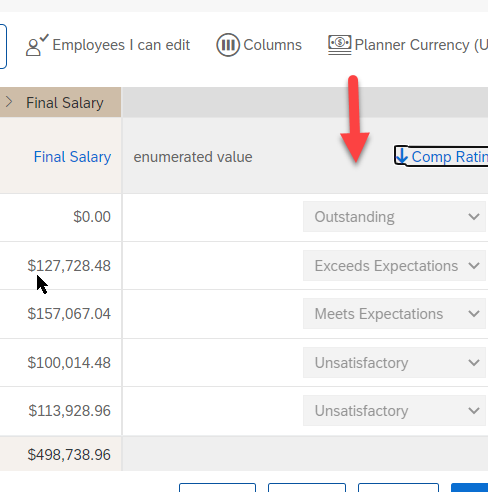Sort by the Final Salary column link
Screen dimensions: 488x492
[x=72, y=157]
